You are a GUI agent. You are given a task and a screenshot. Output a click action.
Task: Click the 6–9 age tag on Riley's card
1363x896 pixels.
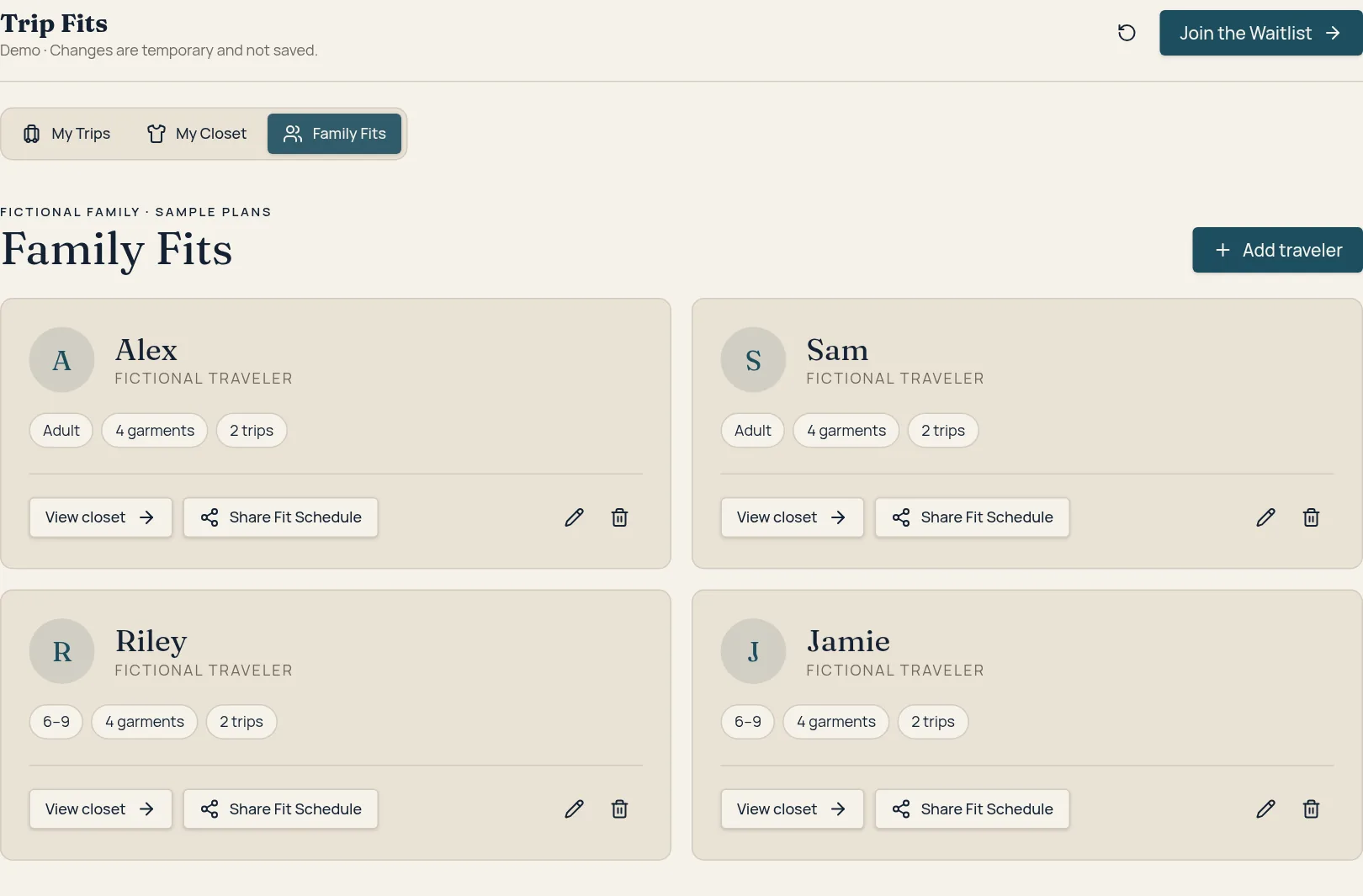[x=56, y=722]
